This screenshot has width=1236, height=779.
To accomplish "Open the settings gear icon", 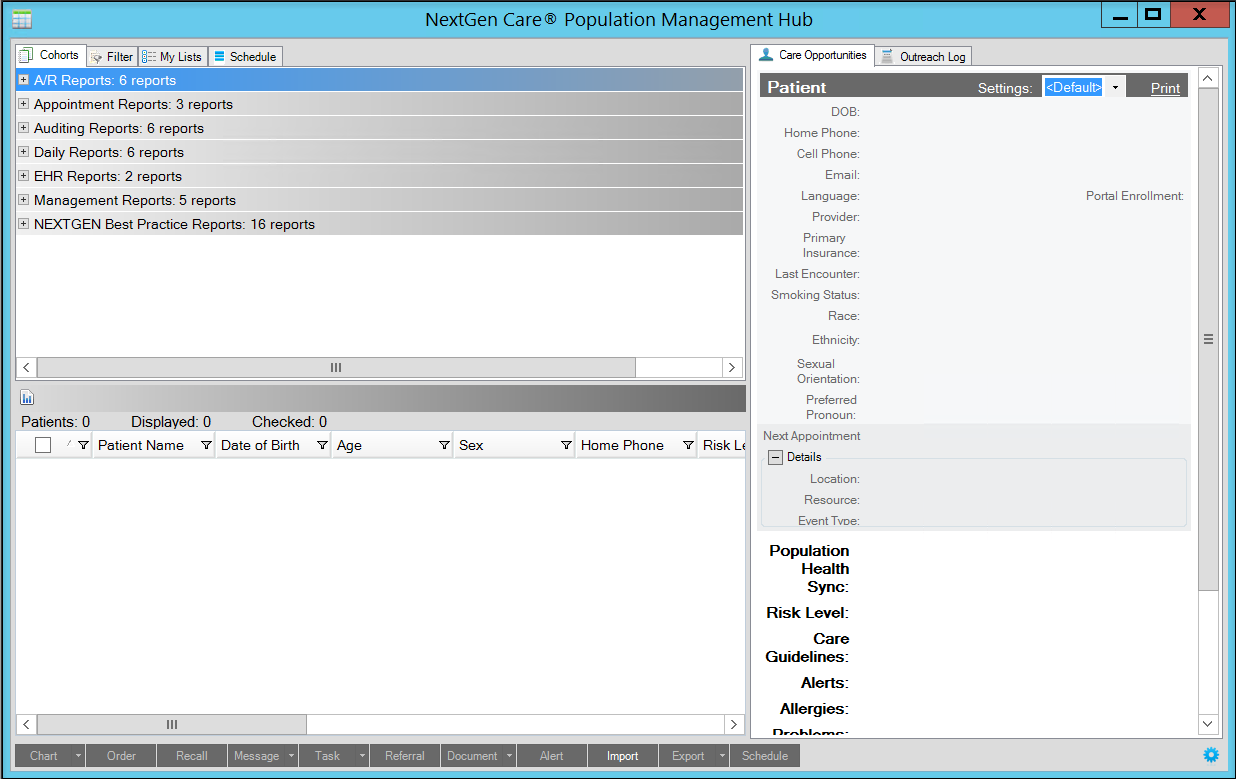I will [x=1212, y=755].
